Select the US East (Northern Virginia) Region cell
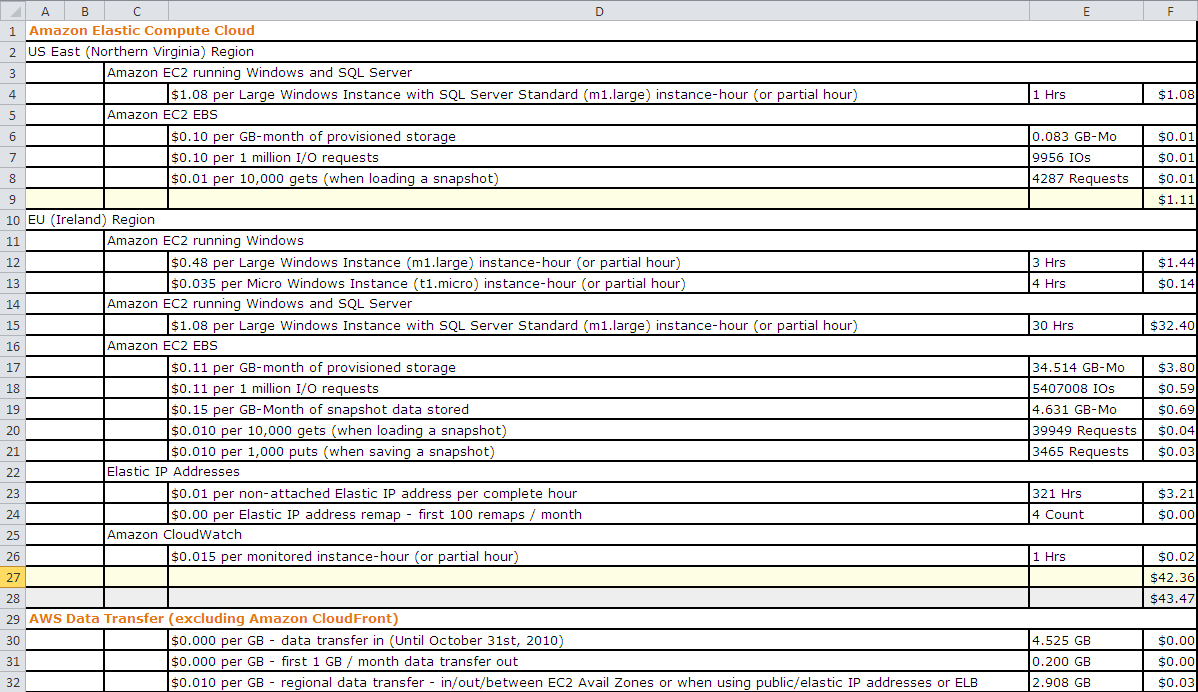1198x692 pixels. (x=140, y=52)
